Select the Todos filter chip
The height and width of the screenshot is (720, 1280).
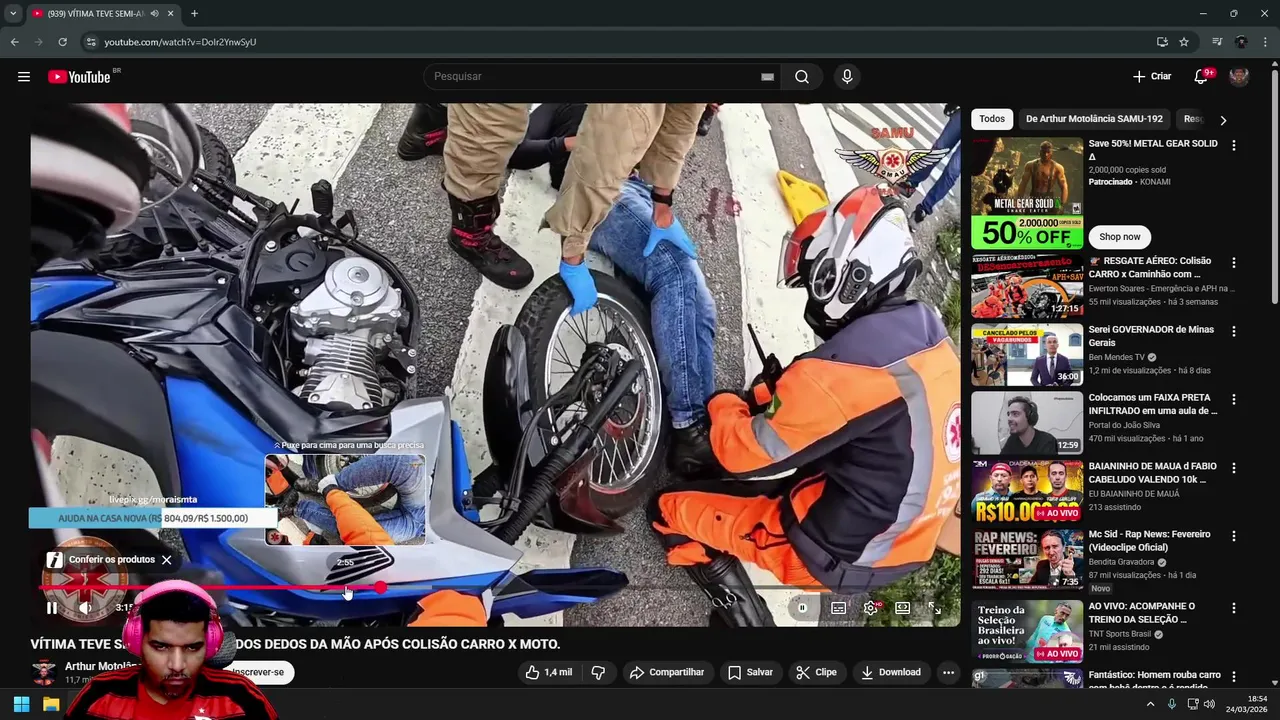(x=992, y=119)
